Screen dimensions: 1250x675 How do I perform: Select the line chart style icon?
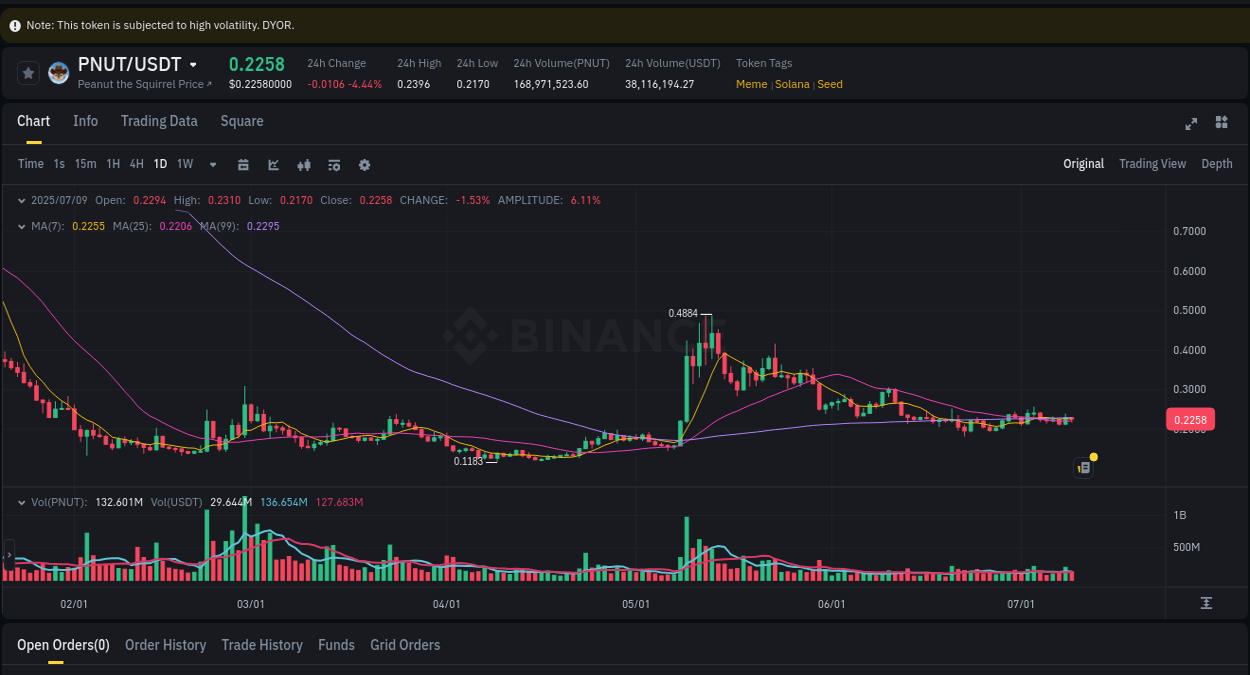(x=273, y=164)
